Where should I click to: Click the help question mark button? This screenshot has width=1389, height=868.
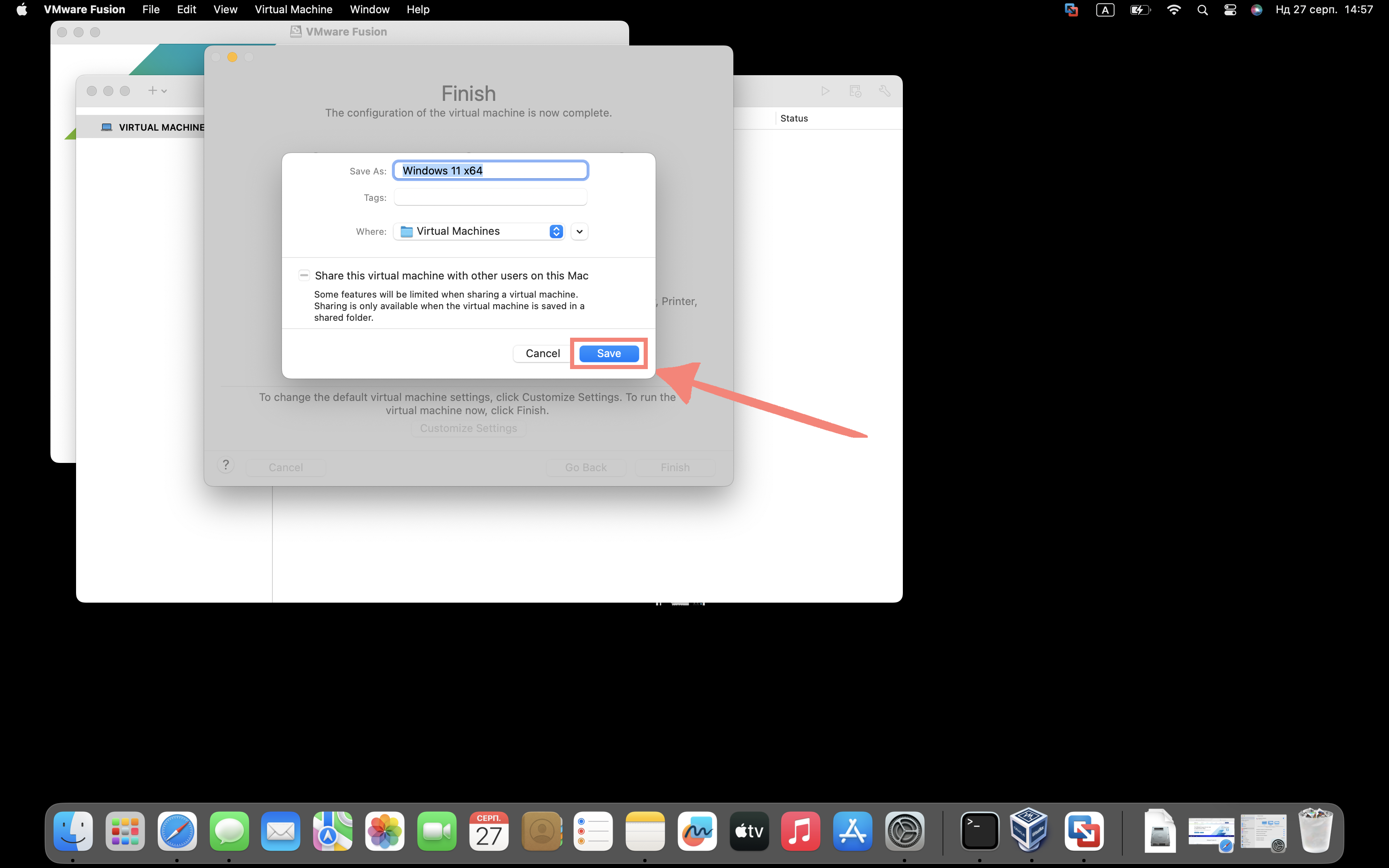226,465
